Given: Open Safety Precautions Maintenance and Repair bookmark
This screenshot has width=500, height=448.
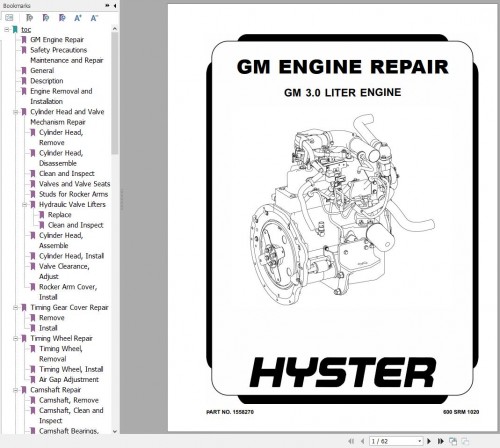Looking at the screenshot, I should [x=67, y=55].
